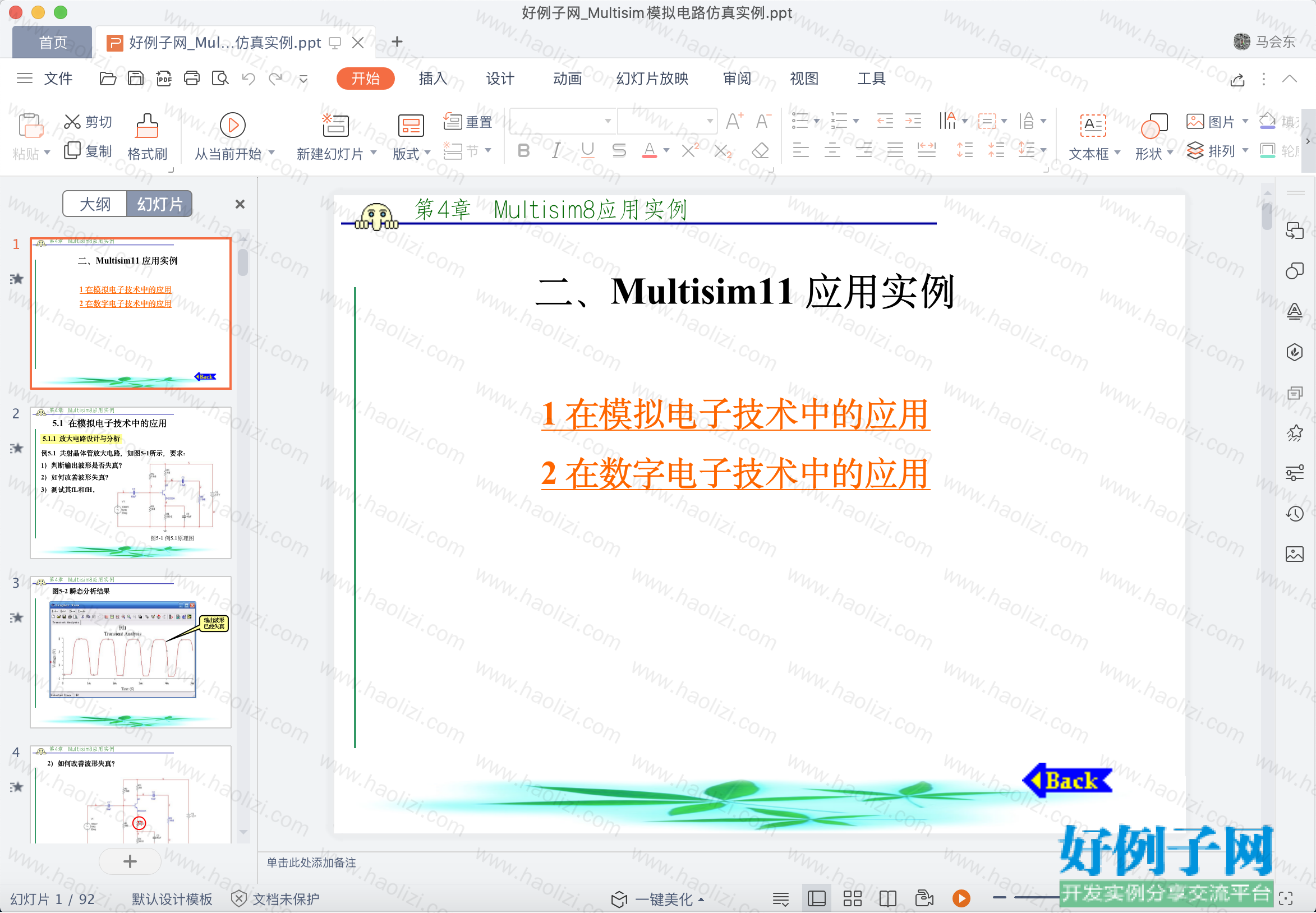The image size is (1316, 913).
Task: Reset slide with 重置
Action: tap(468, 122)
